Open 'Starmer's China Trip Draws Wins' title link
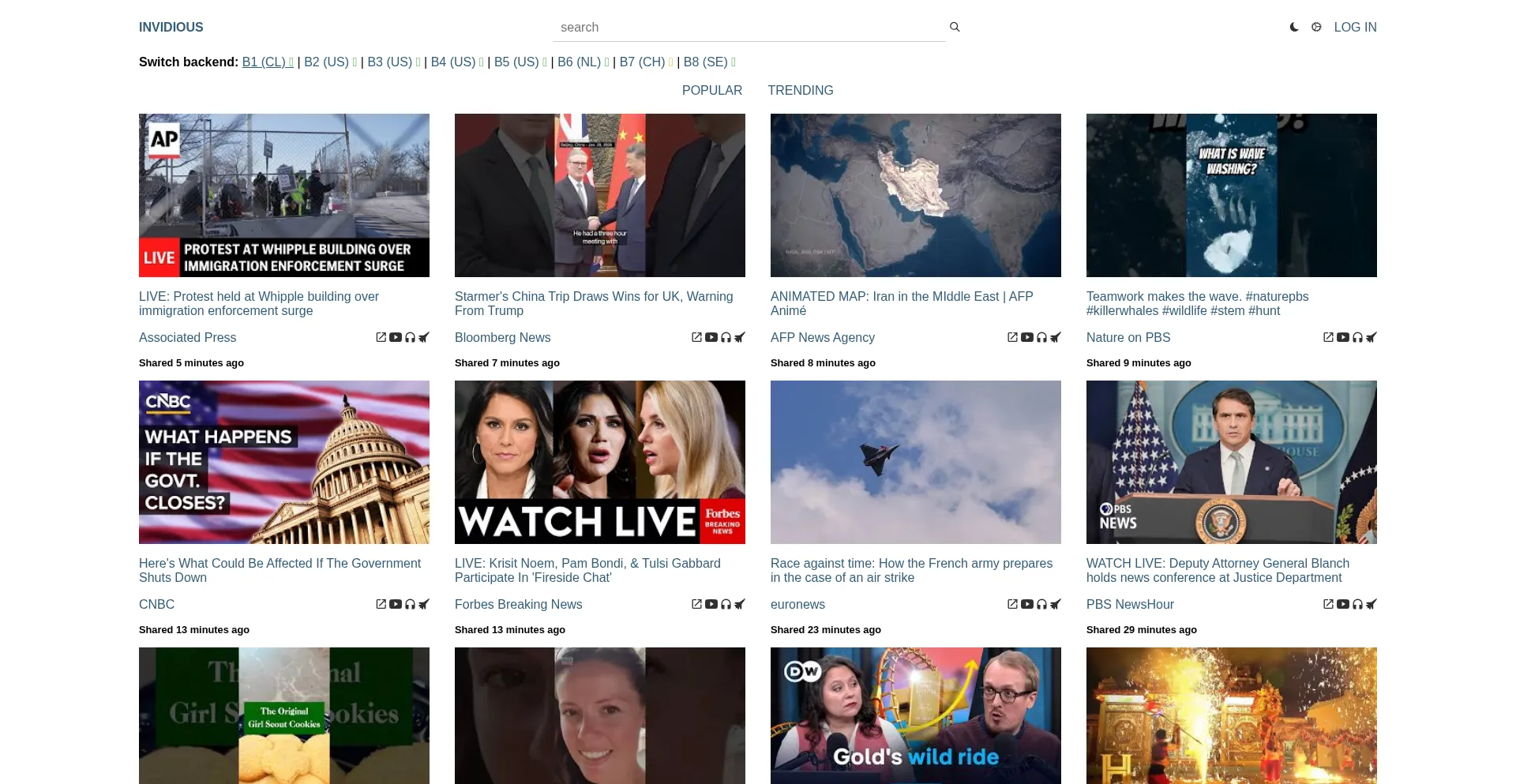 (x=594, y=303)
